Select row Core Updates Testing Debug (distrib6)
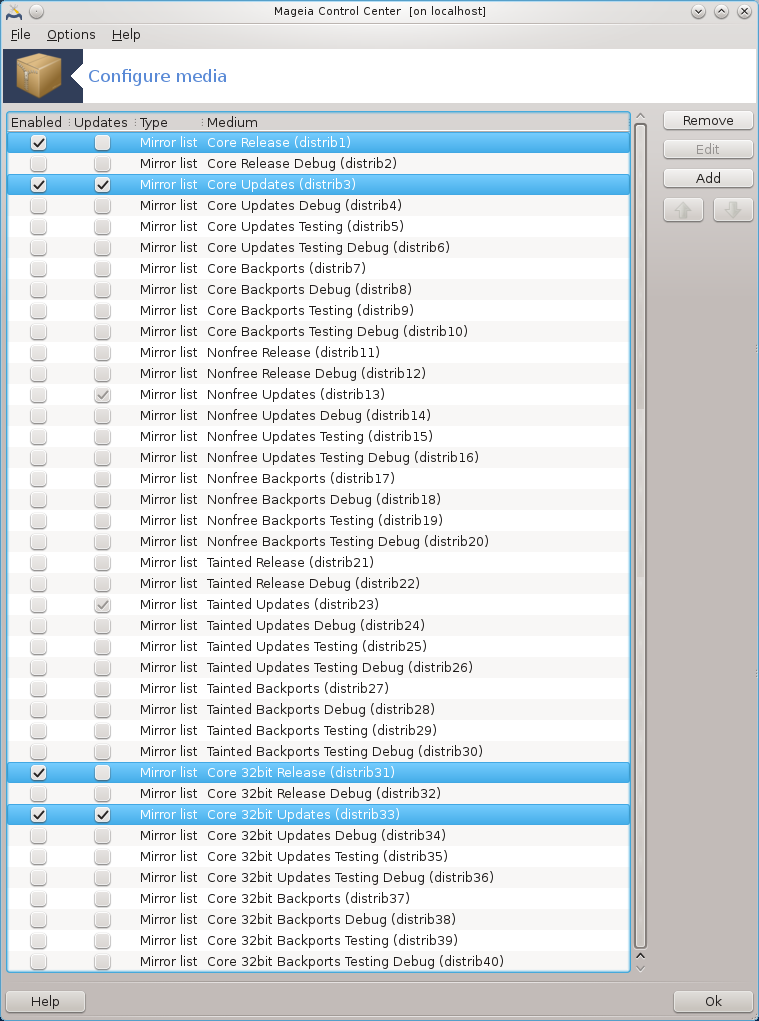Screen dimensions: 759x1021 click(x=318, y=247)
